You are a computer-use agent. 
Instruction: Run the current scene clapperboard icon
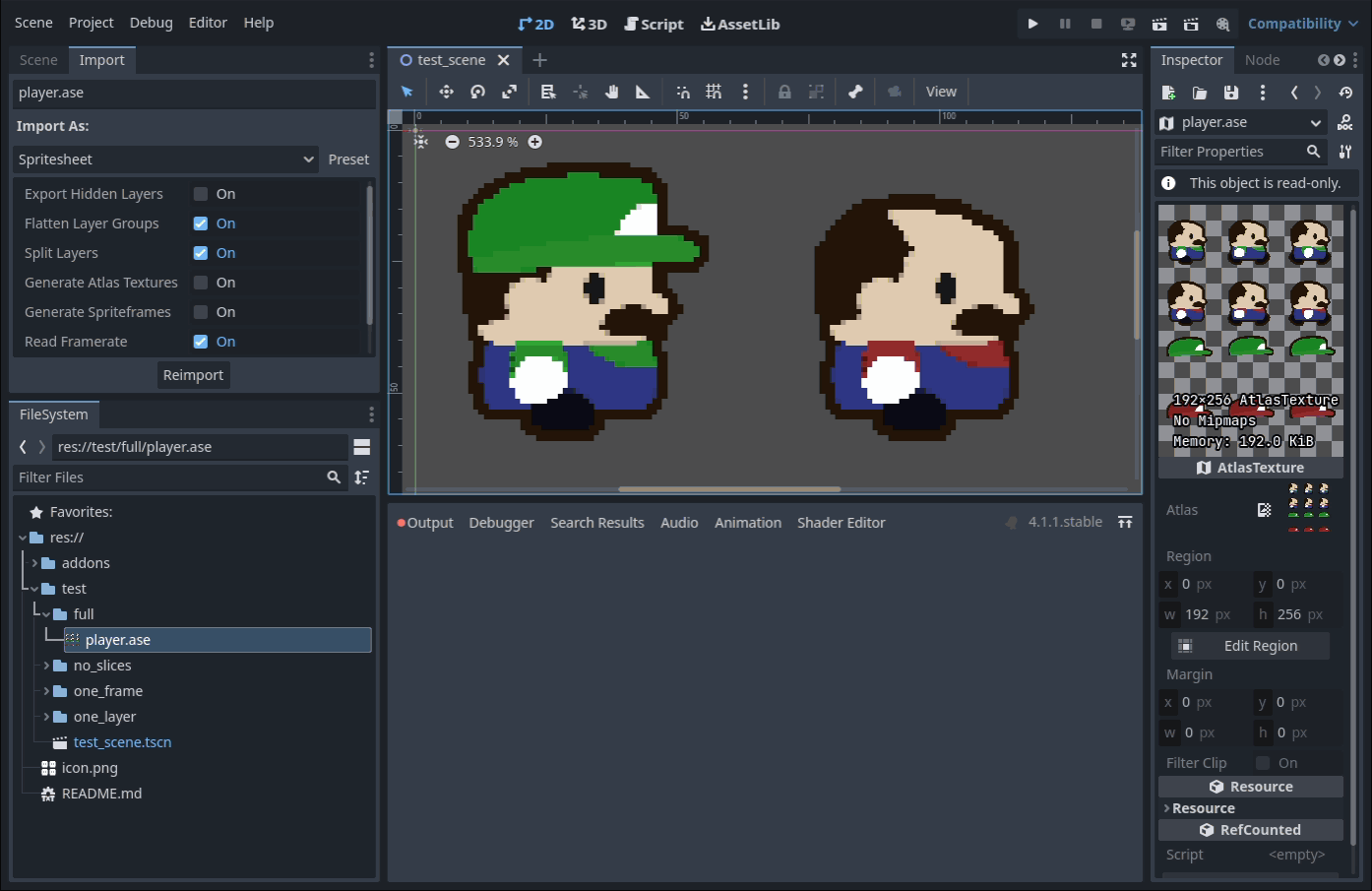(x=1159, y=24)
